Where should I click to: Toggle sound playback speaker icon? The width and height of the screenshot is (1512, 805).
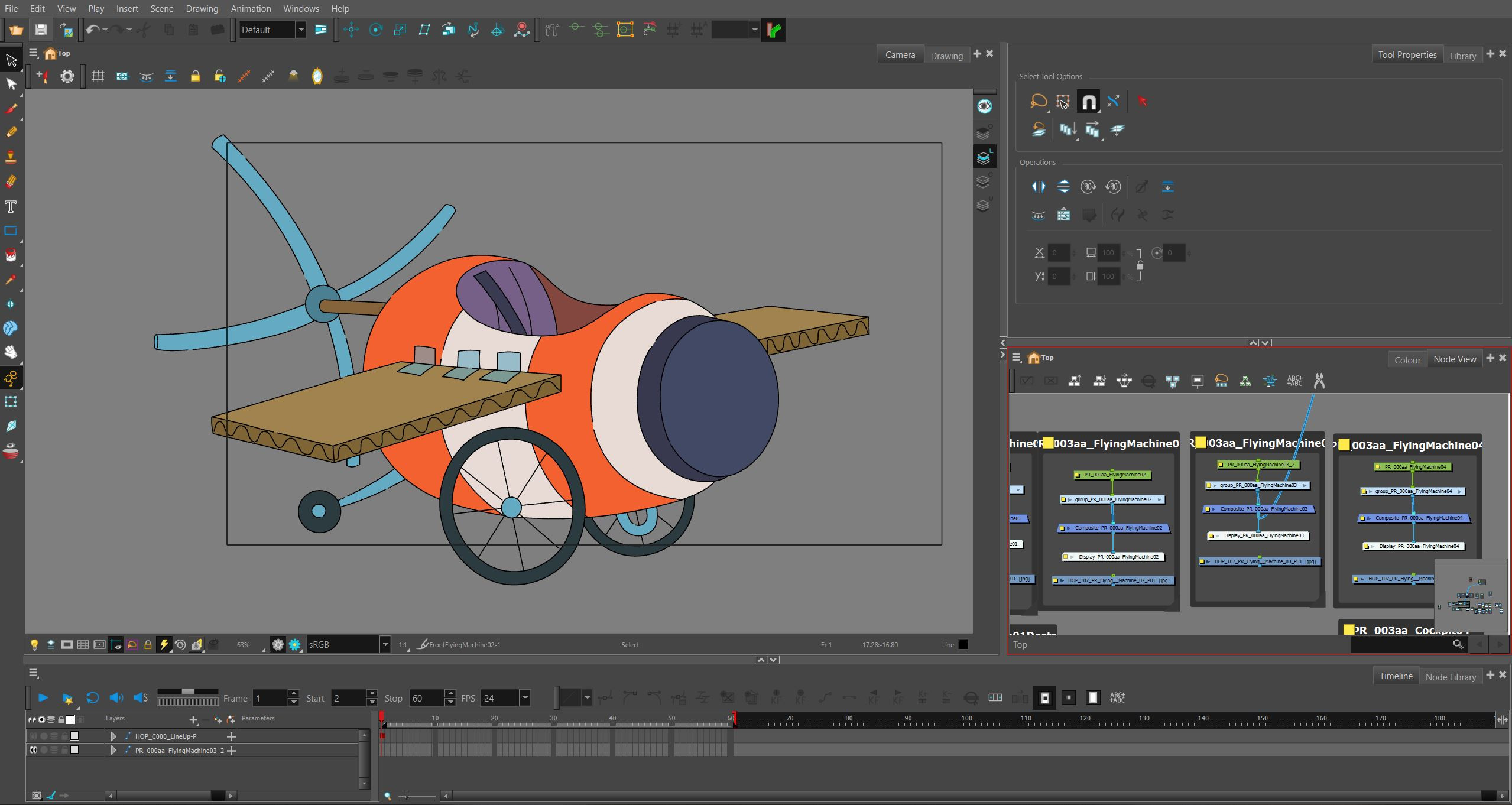tap(116, 698)
